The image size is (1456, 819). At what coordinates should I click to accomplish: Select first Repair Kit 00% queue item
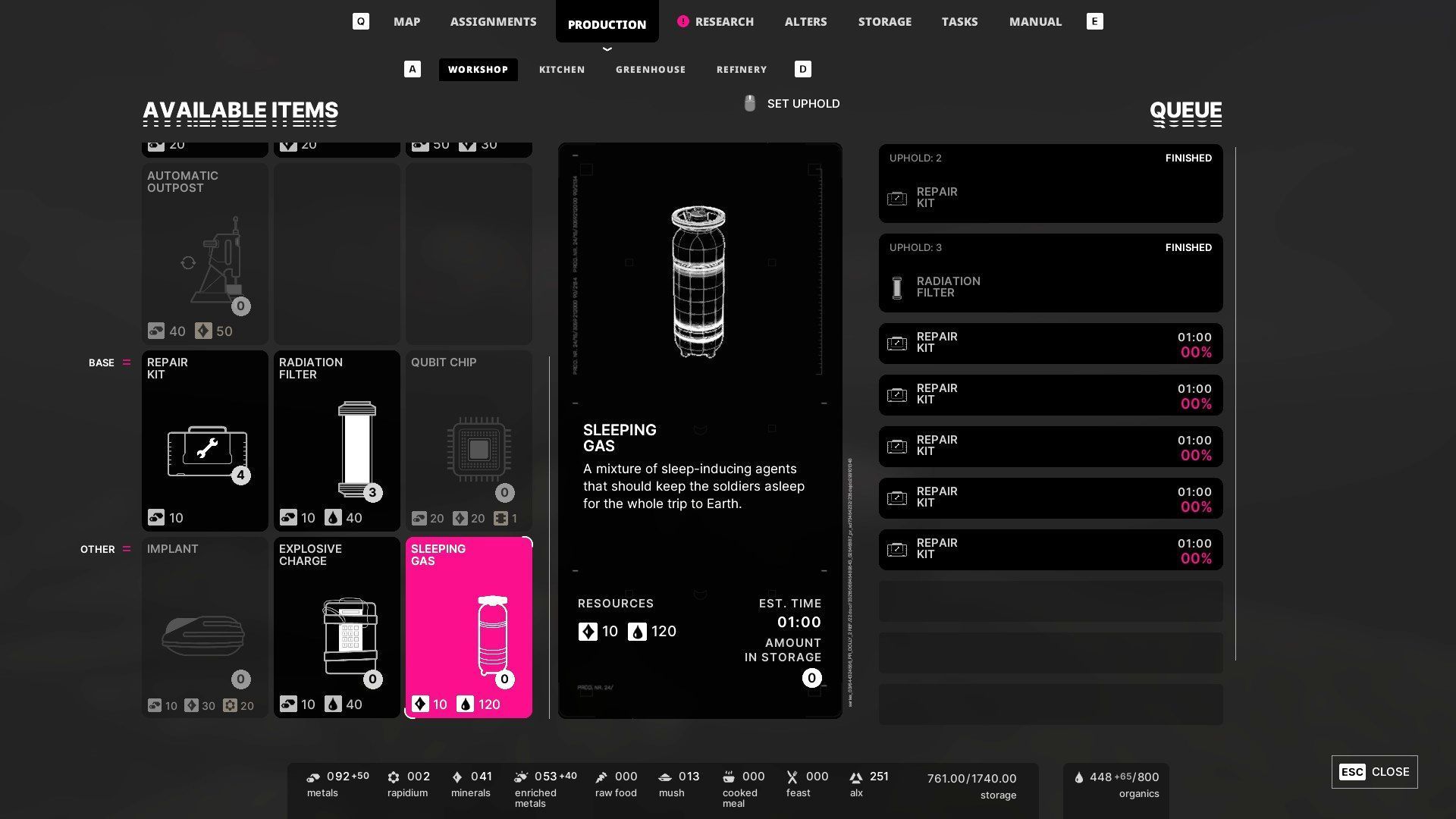pyautogui.click(x=1050, y=344)
